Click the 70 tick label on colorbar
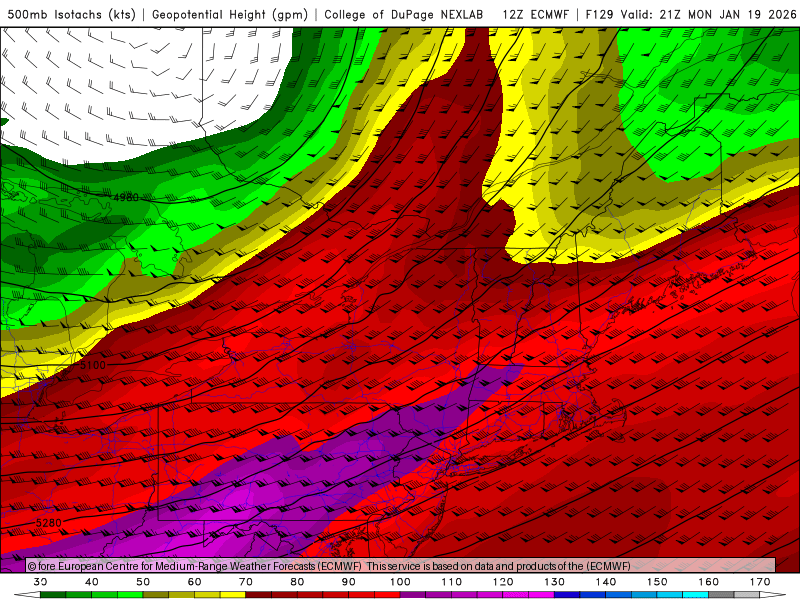Screen dimensions: 800x600 246,582
